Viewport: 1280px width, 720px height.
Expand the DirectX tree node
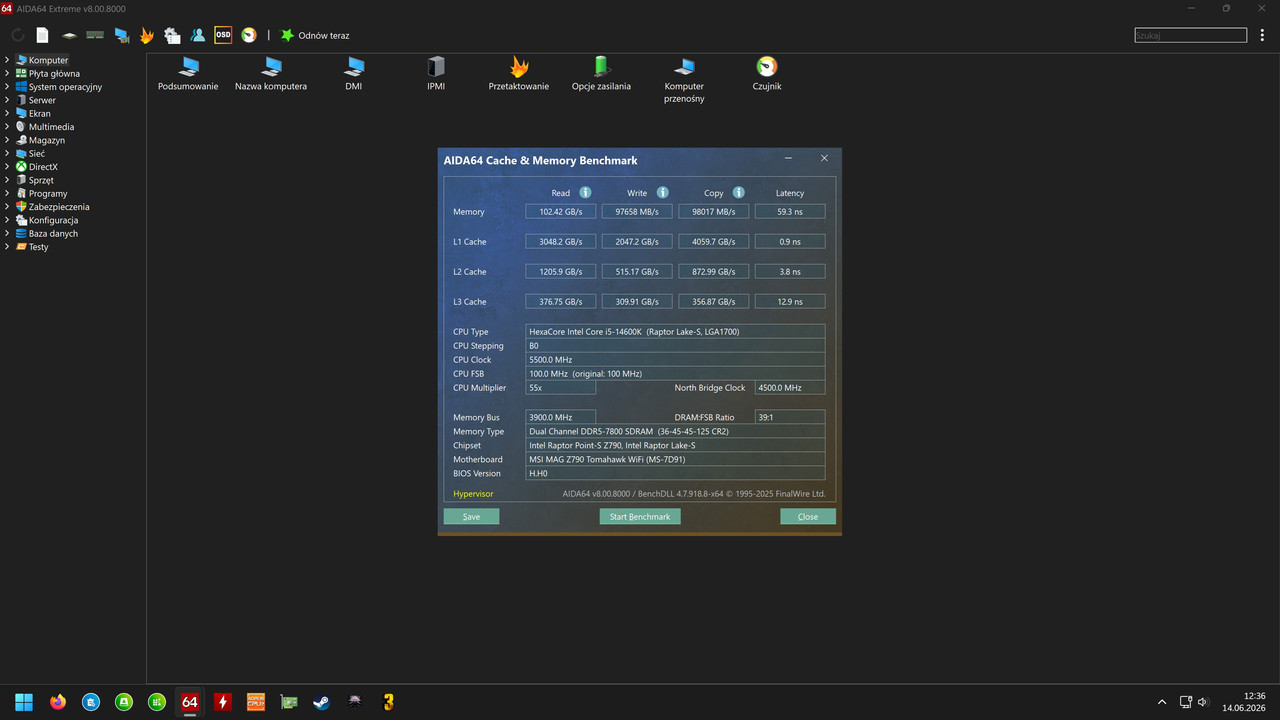(7, 167)
